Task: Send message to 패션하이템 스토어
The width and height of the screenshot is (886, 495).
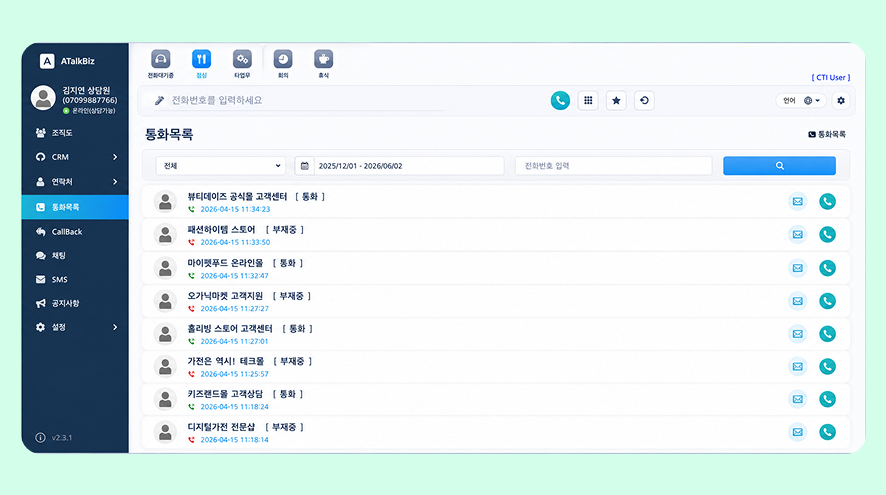Action: (x=797, y=235)
